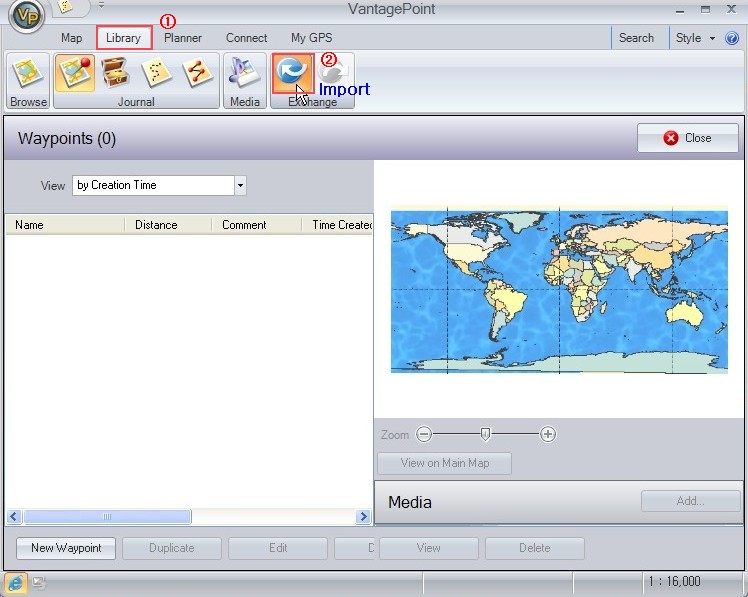Open the Style dropdown menu
748x597 pixels.
tap(695, 38)
